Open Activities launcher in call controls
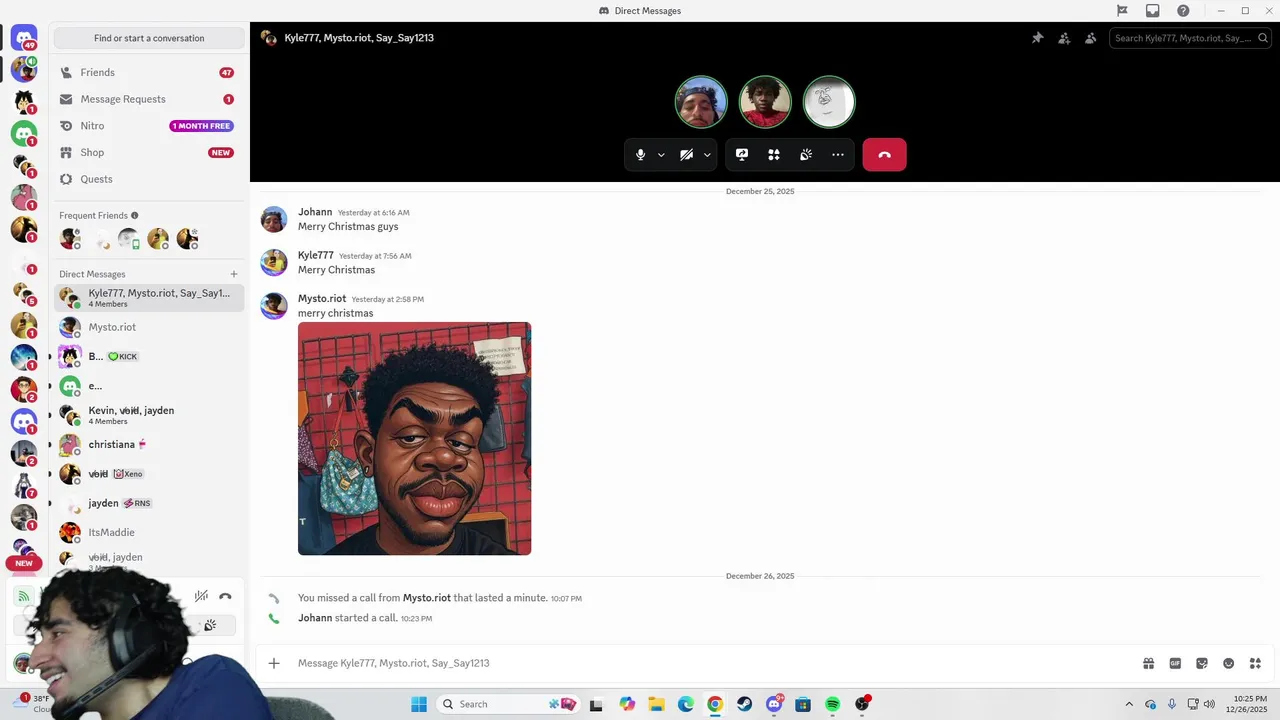This screenshot has height=720, width=1280. pos(774,155)
